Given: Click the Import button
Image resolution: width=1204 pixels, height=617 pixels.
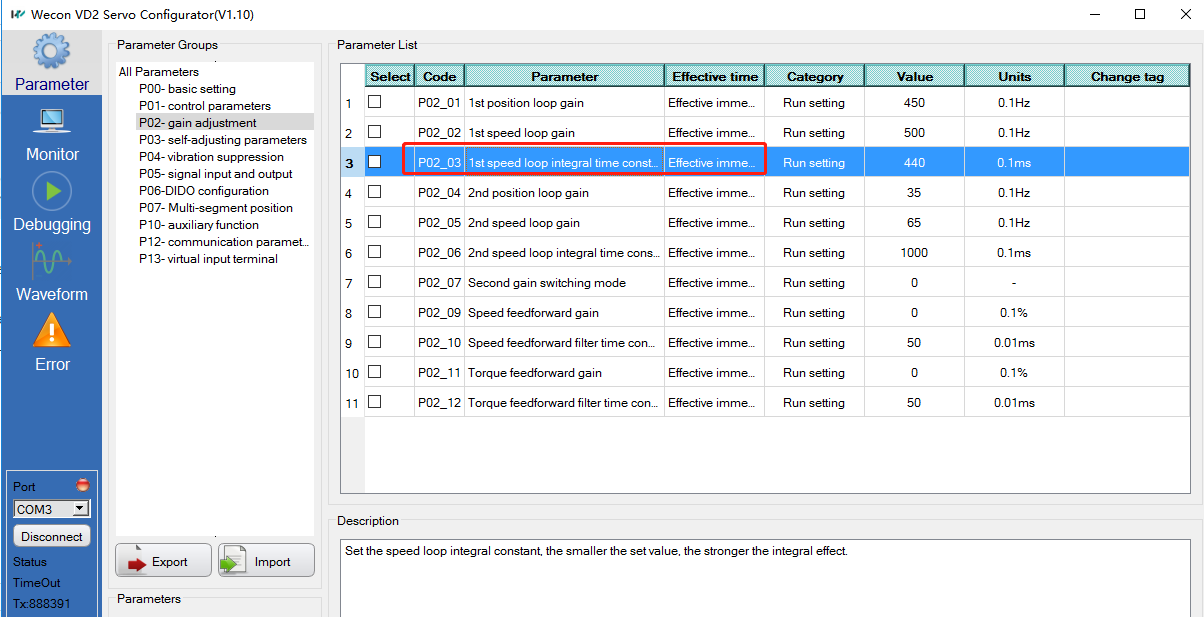Looking at the screenshot, I should [x=266, y=561].
